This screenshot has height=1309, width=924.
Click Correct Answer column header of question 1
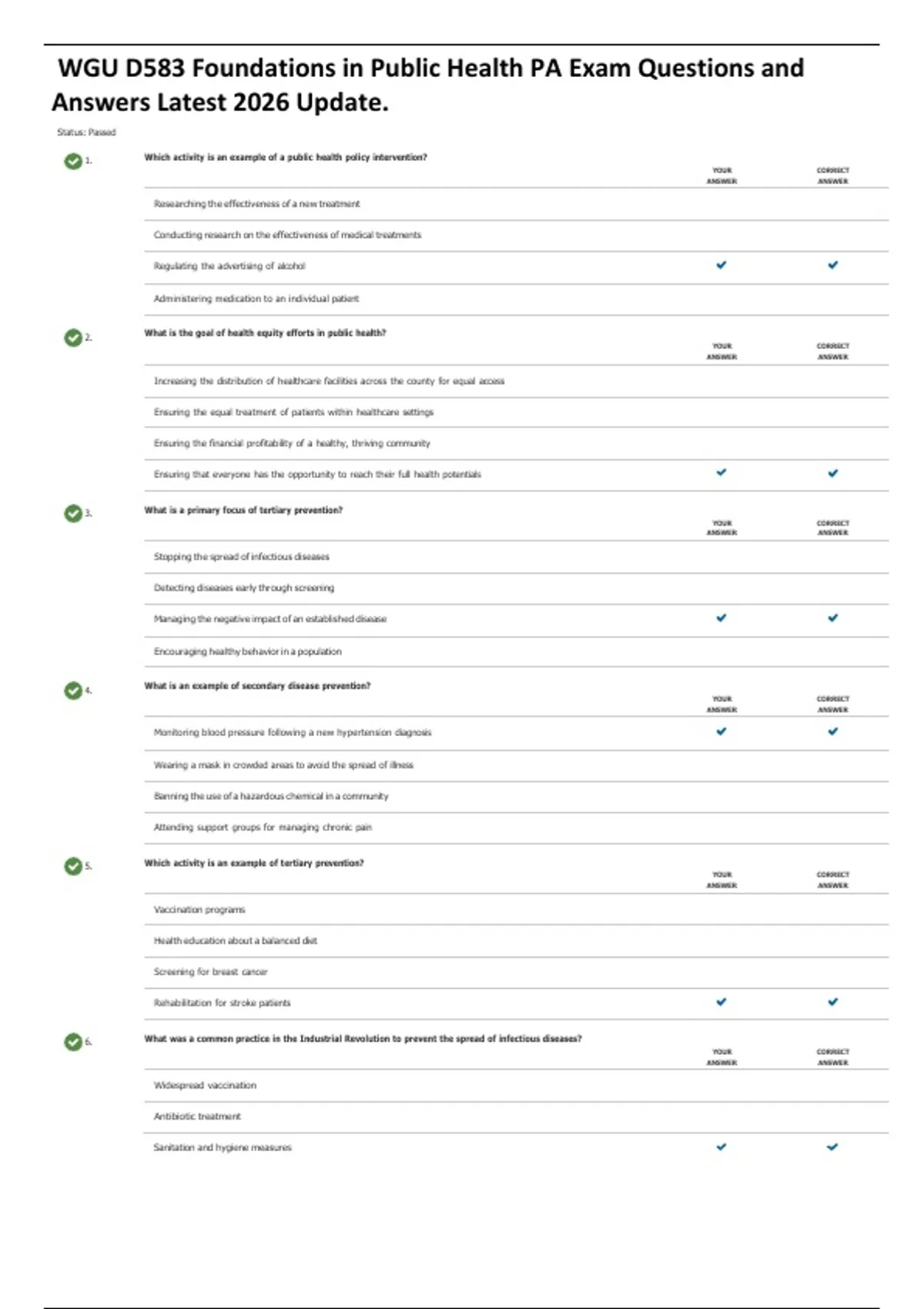coord(832,176)
